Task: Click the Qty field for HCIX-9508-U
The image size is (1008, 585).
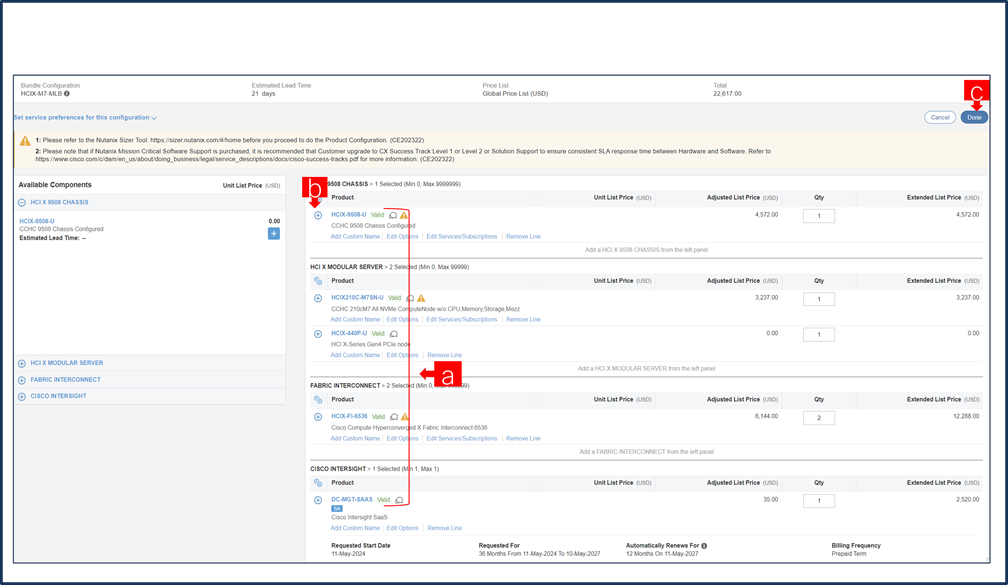Action: point(819,216)
